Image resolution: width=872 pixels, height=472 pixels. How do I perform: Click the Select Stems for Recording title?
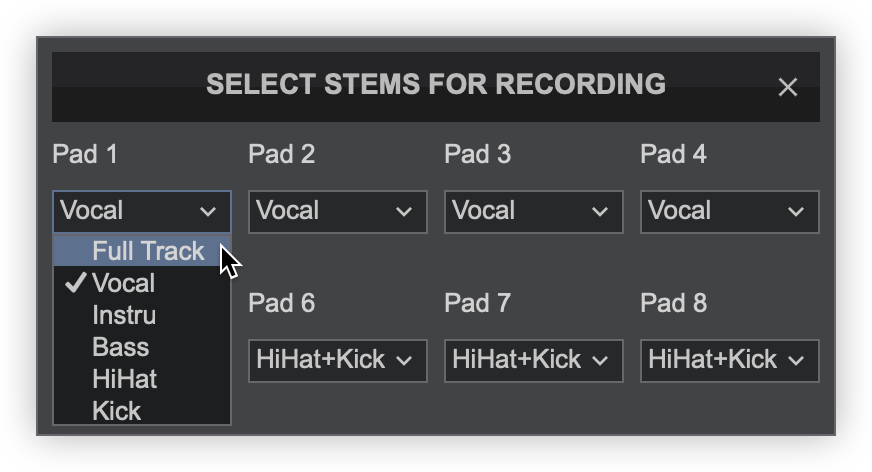coord(436,84)
